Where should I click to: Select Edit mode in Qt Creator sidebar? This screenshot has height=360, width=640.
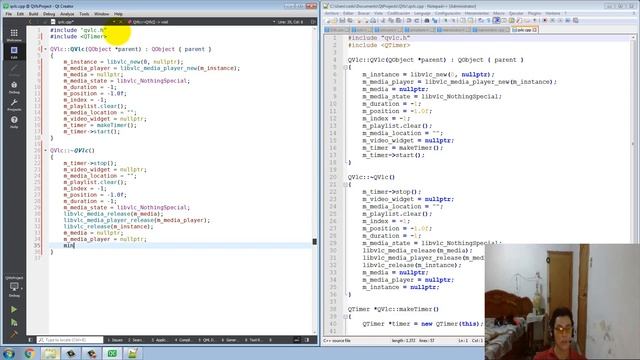pyautogui.click(x=14, y=52)
